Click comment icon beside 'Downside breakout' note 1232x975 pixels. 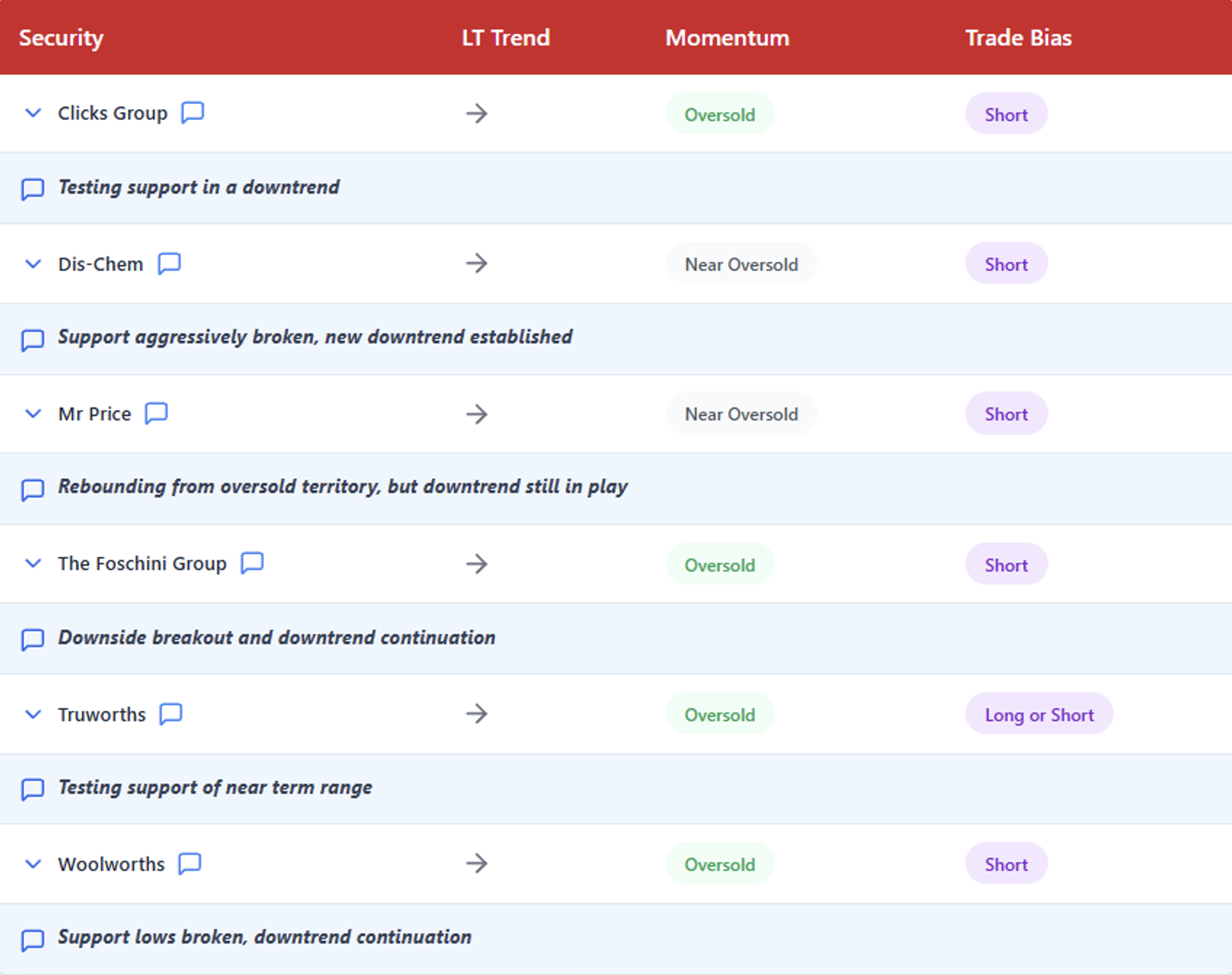[32, 639]
